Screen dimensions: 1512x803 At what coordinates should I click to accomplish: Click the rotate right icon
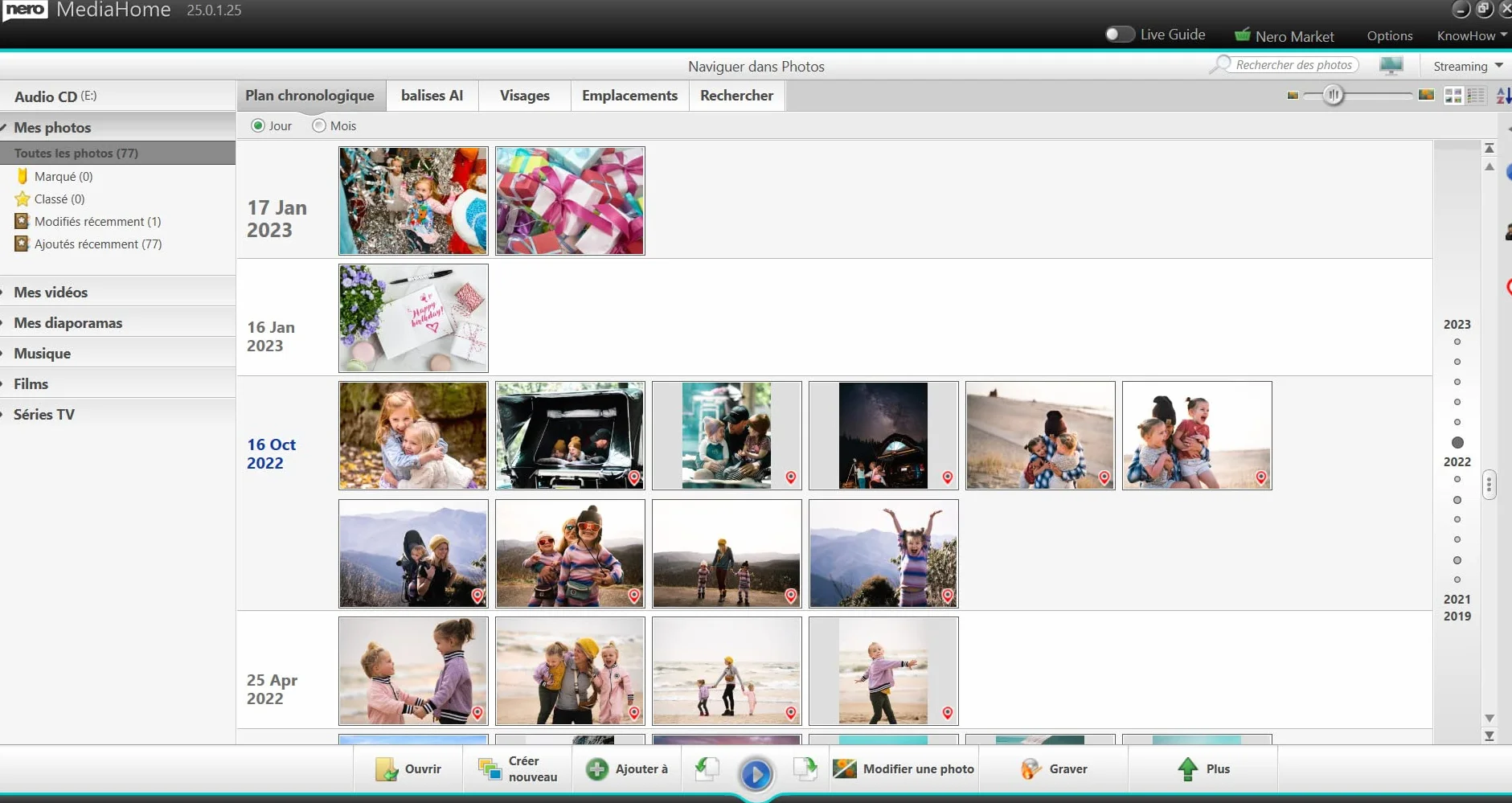(805, 769)
